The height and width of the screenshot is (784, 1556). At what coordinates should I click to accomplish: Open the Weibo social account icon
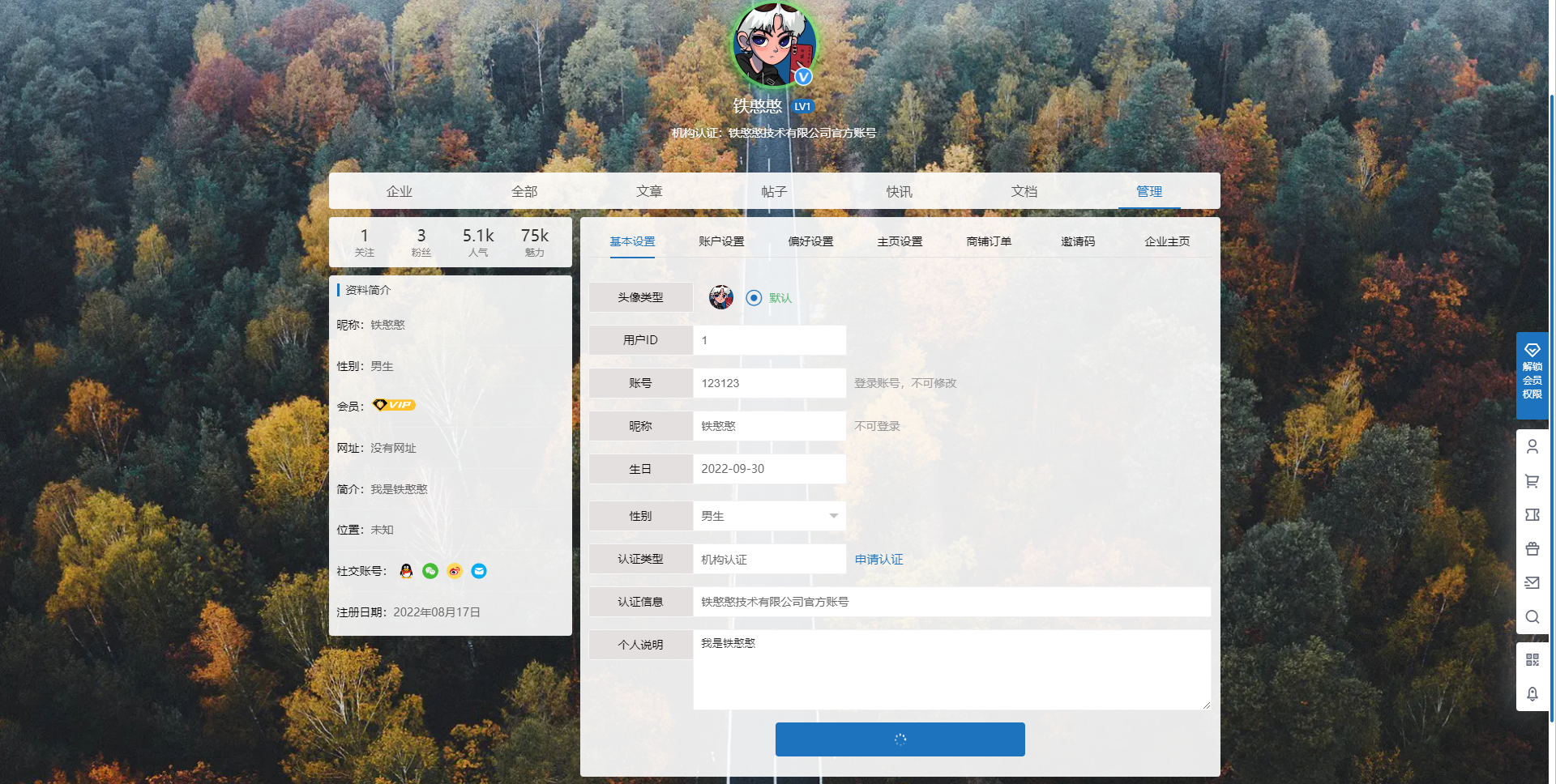(455, 571)
